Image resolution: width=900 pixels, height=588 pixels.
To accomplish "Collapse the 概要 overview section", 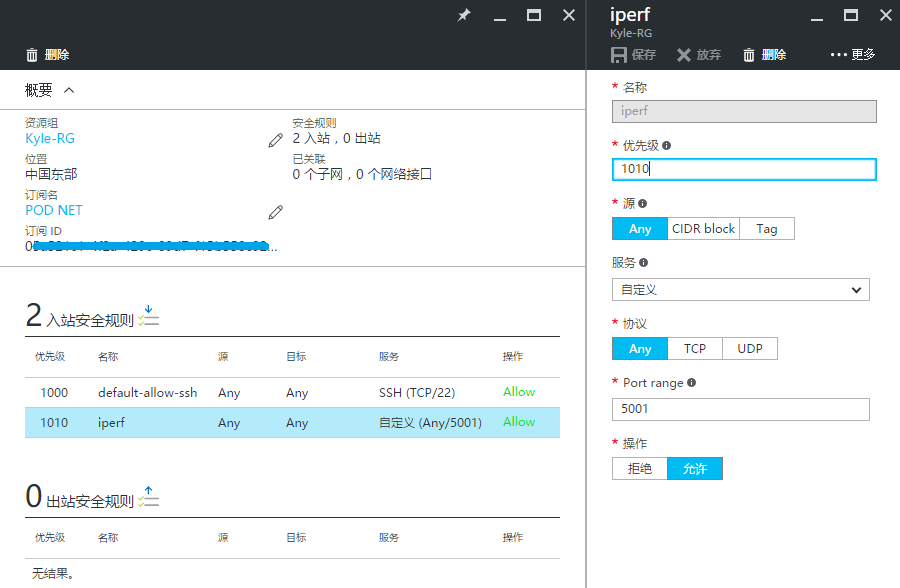I will [x=69, y=90].
